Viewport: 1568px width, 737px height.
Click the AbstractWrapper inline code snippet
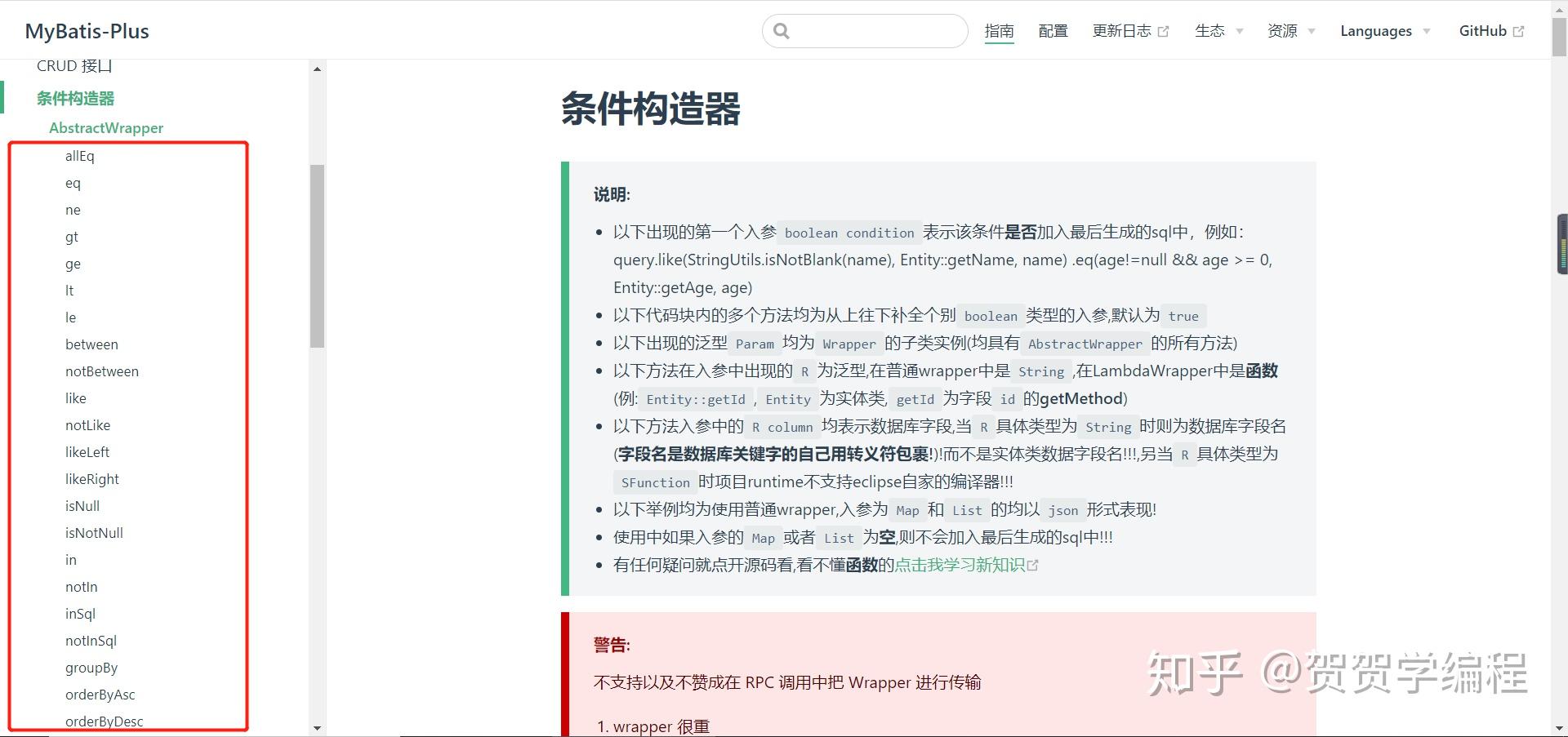[1085, 344]
